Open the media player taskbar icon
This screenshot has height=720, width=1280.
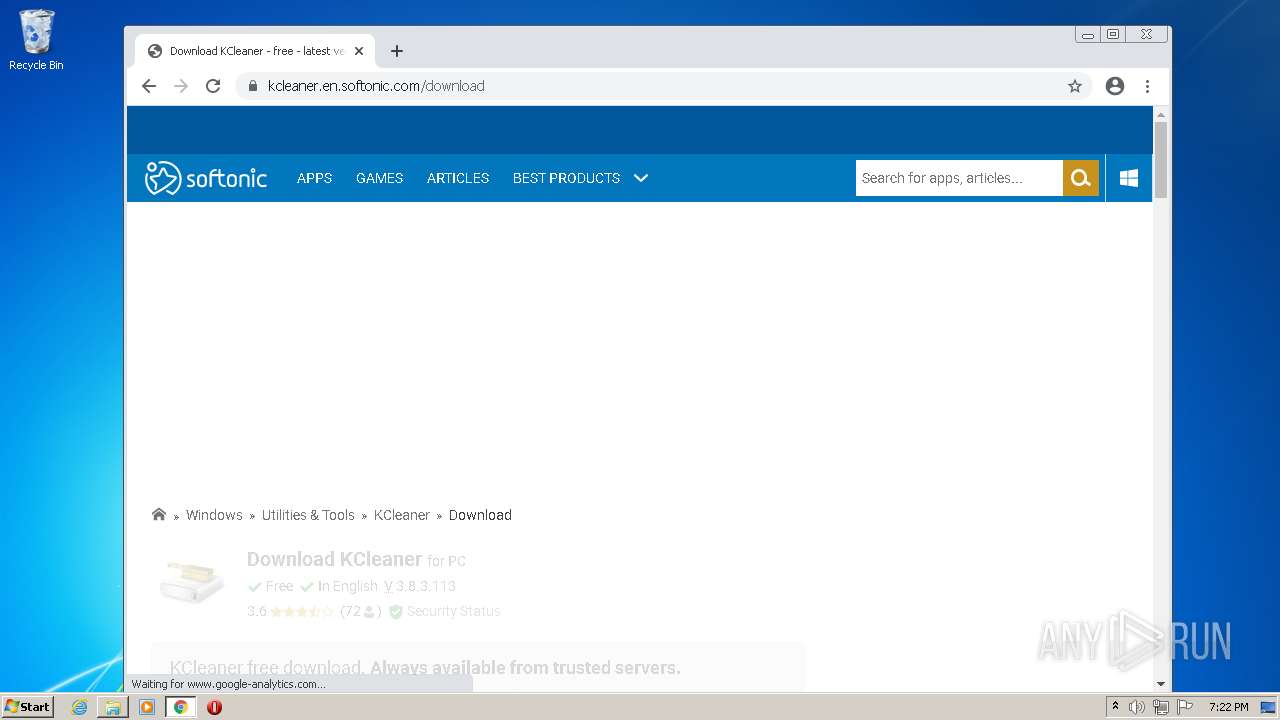click(147, 707)
